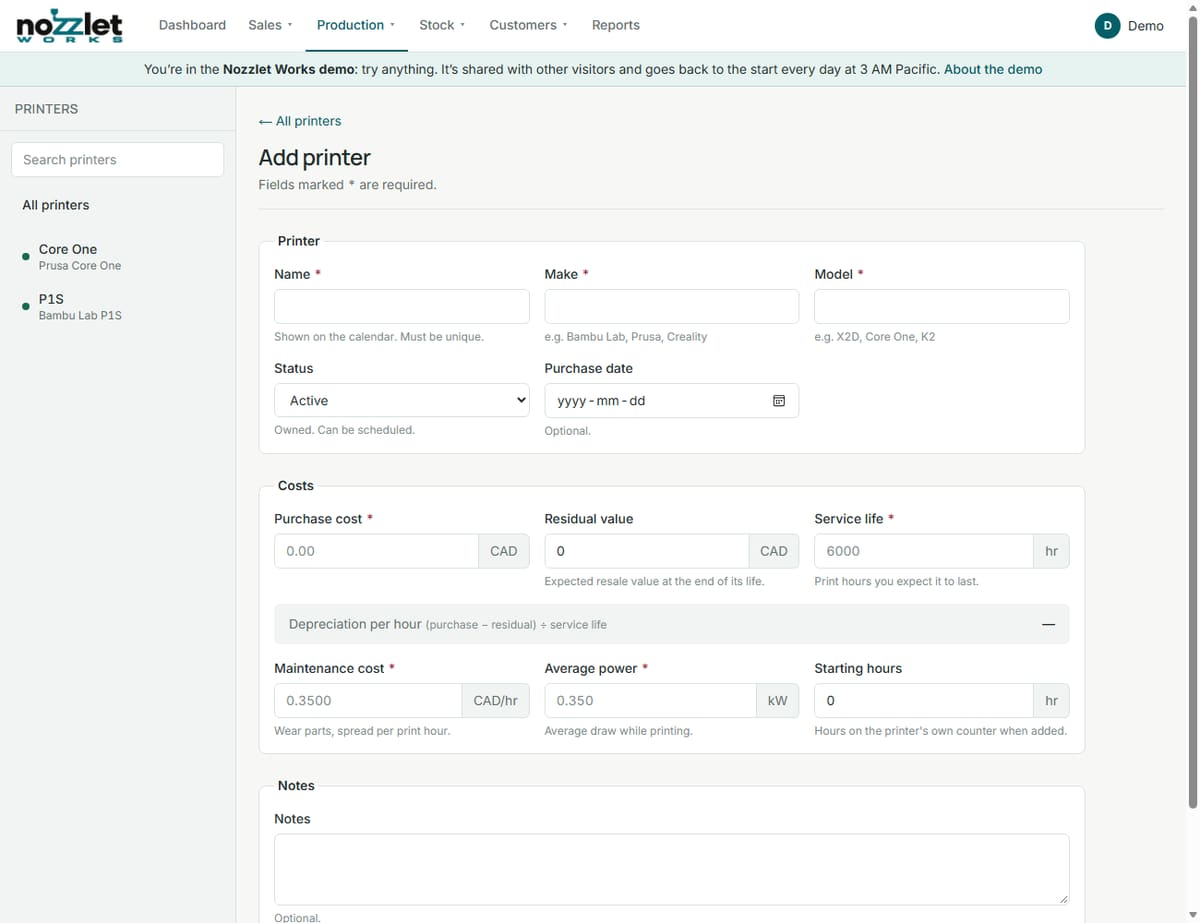
Task: Return via the All printers back link
Action: coord(300,121)
